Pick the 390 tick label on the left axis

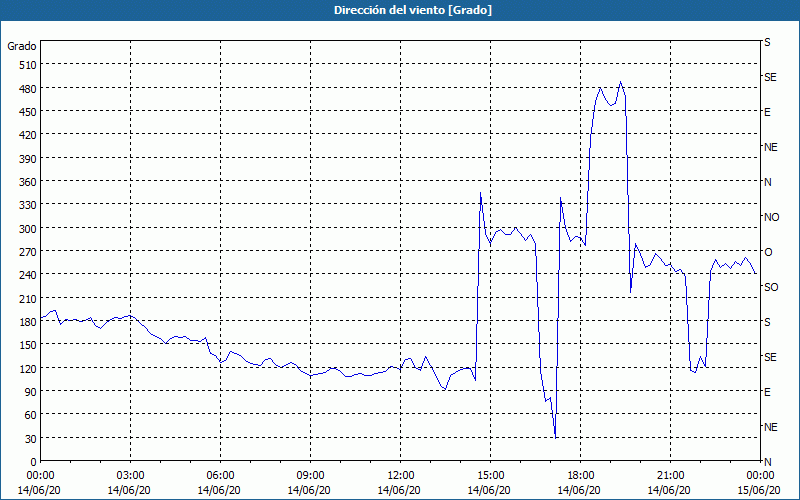pos(28,159)
